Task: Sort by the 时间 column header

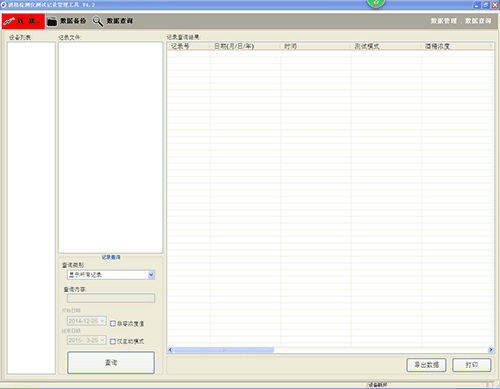Action: [316, 46]
